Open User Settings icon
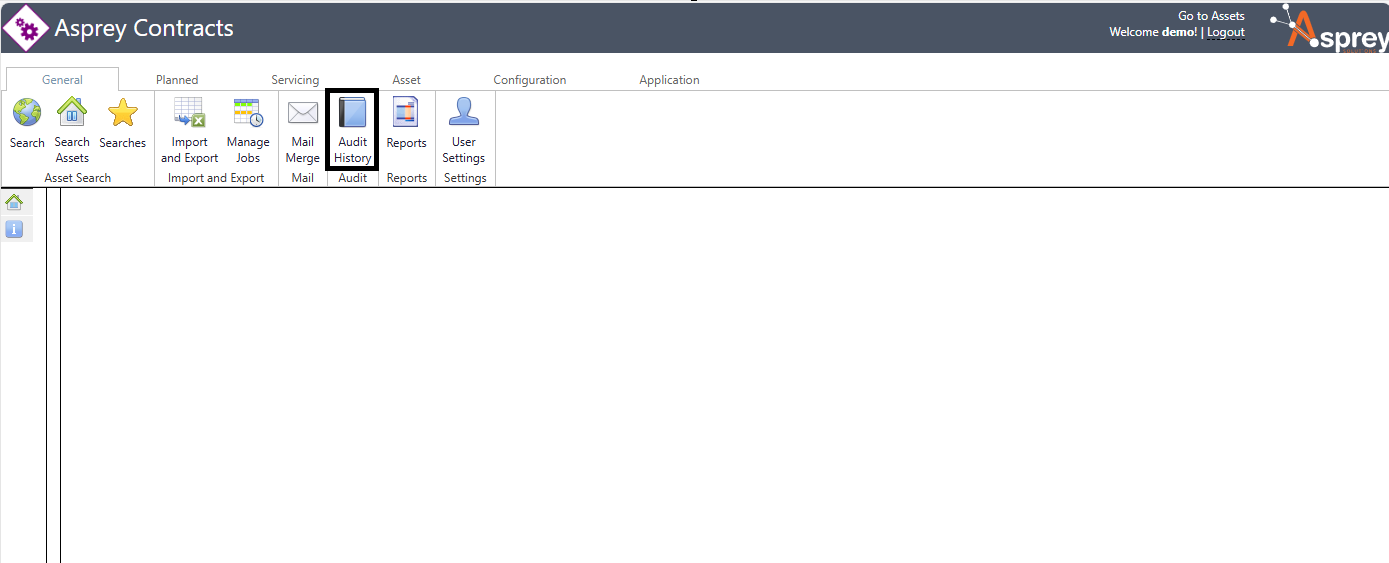This screenshot has height=563, width=1389. [x=464, y=113]
